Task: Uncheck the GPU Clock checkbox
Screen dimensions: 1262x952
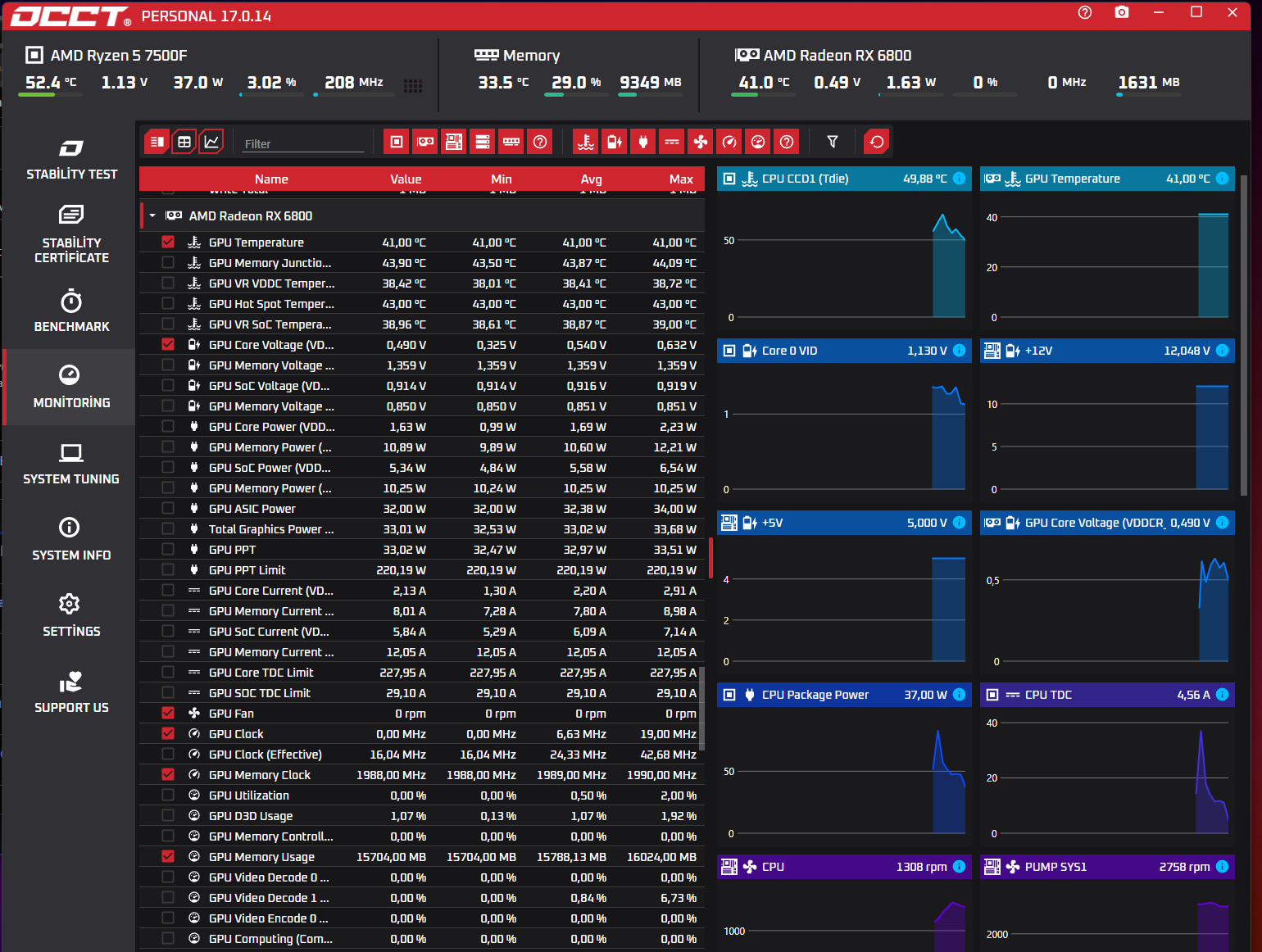Action: click(168, 733)
